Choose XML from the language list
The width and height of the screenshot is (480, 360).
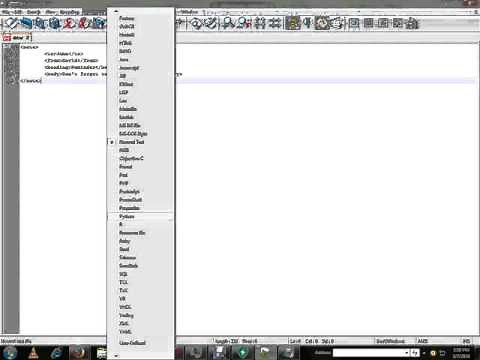click(140, 323)
